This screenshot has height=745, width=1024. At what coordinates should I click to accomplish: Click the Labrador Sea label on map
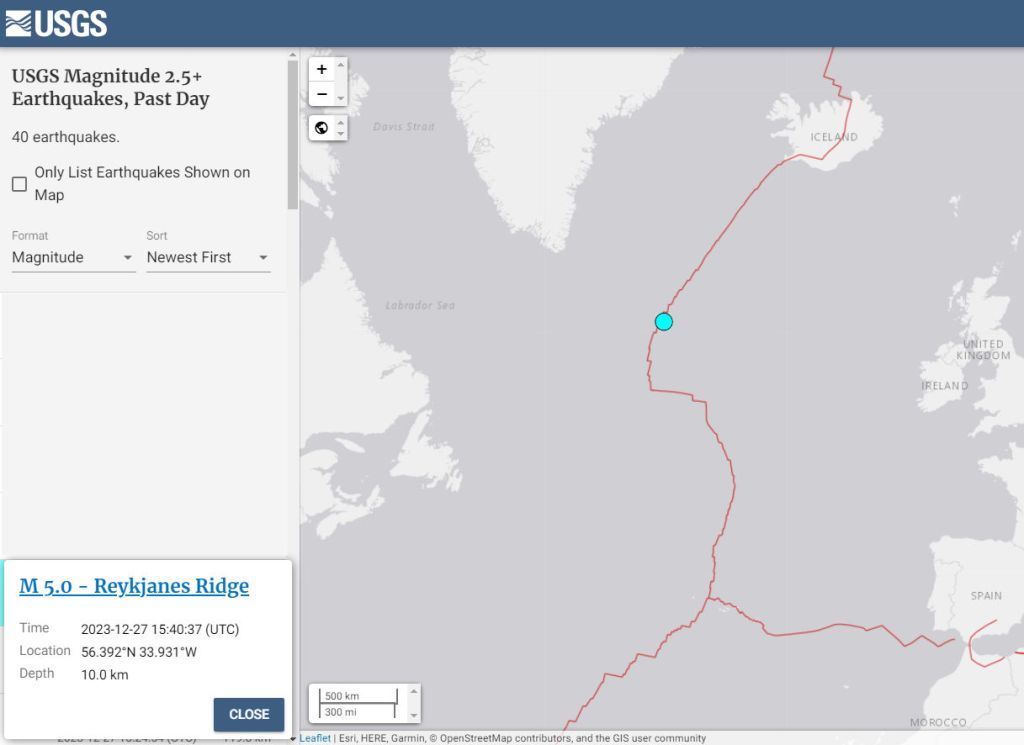420,305
